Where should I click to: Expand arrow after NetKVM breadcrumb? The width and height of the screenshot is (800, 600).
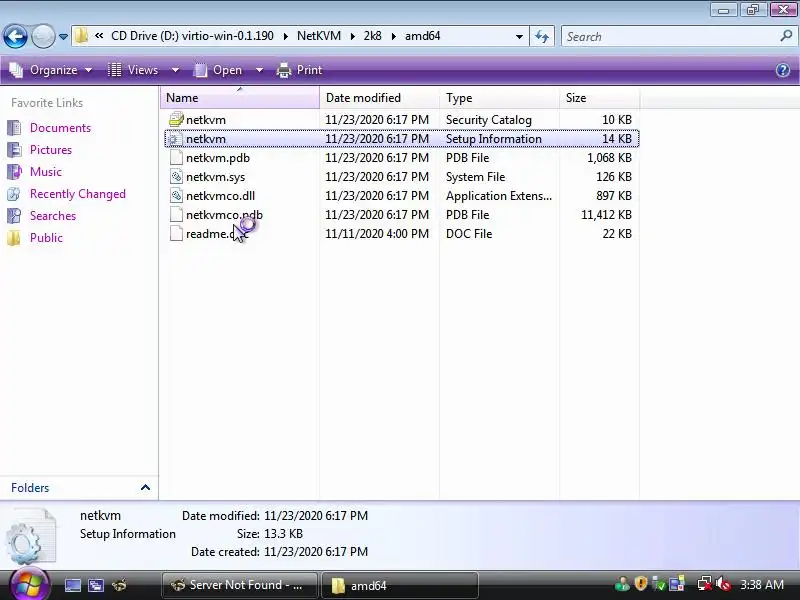click(x=353, y=37)
